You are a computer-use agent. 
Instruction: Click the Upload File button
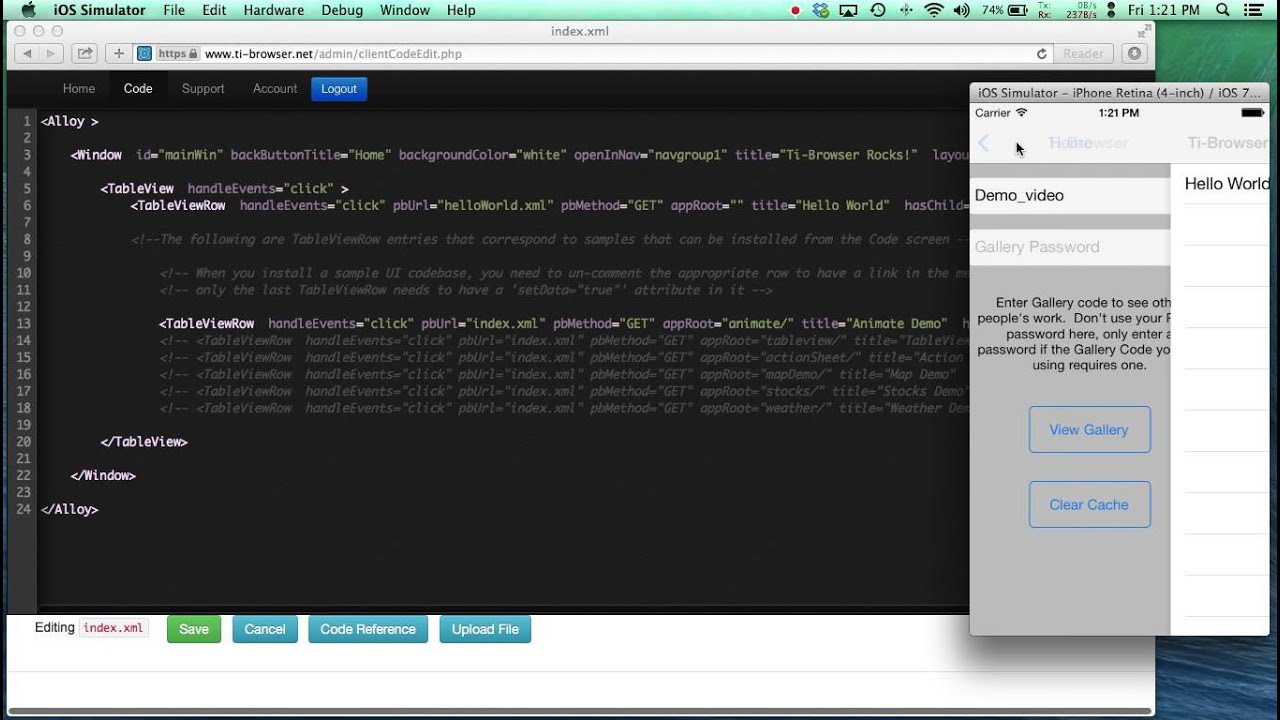pos(485,629)
